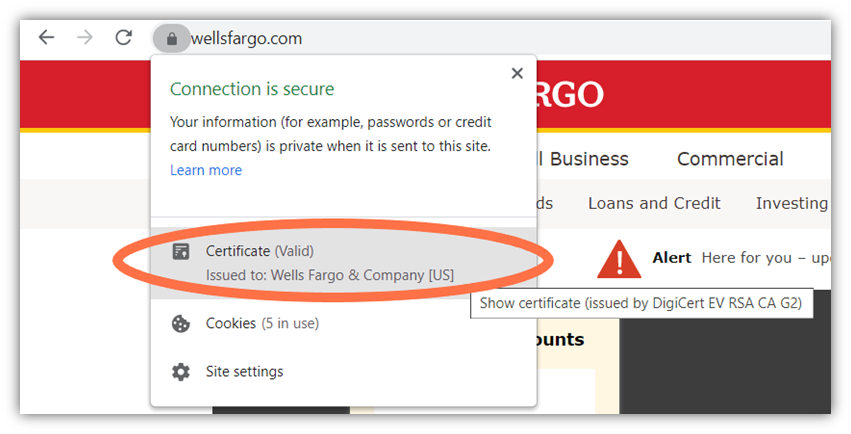851x434 pixels.
Task: Open the Investing menu
Action: pos(792,203)
